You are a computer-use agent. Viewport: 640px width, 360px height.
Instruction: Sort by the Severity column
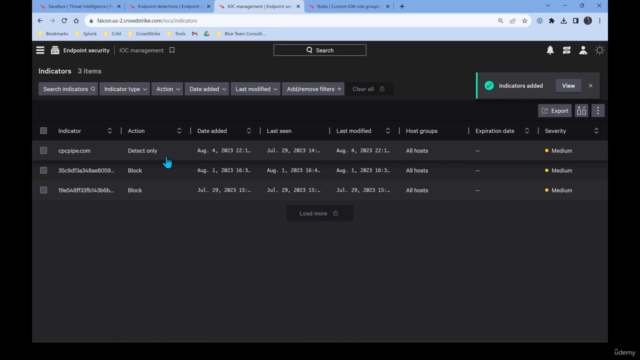click(596, 131)
